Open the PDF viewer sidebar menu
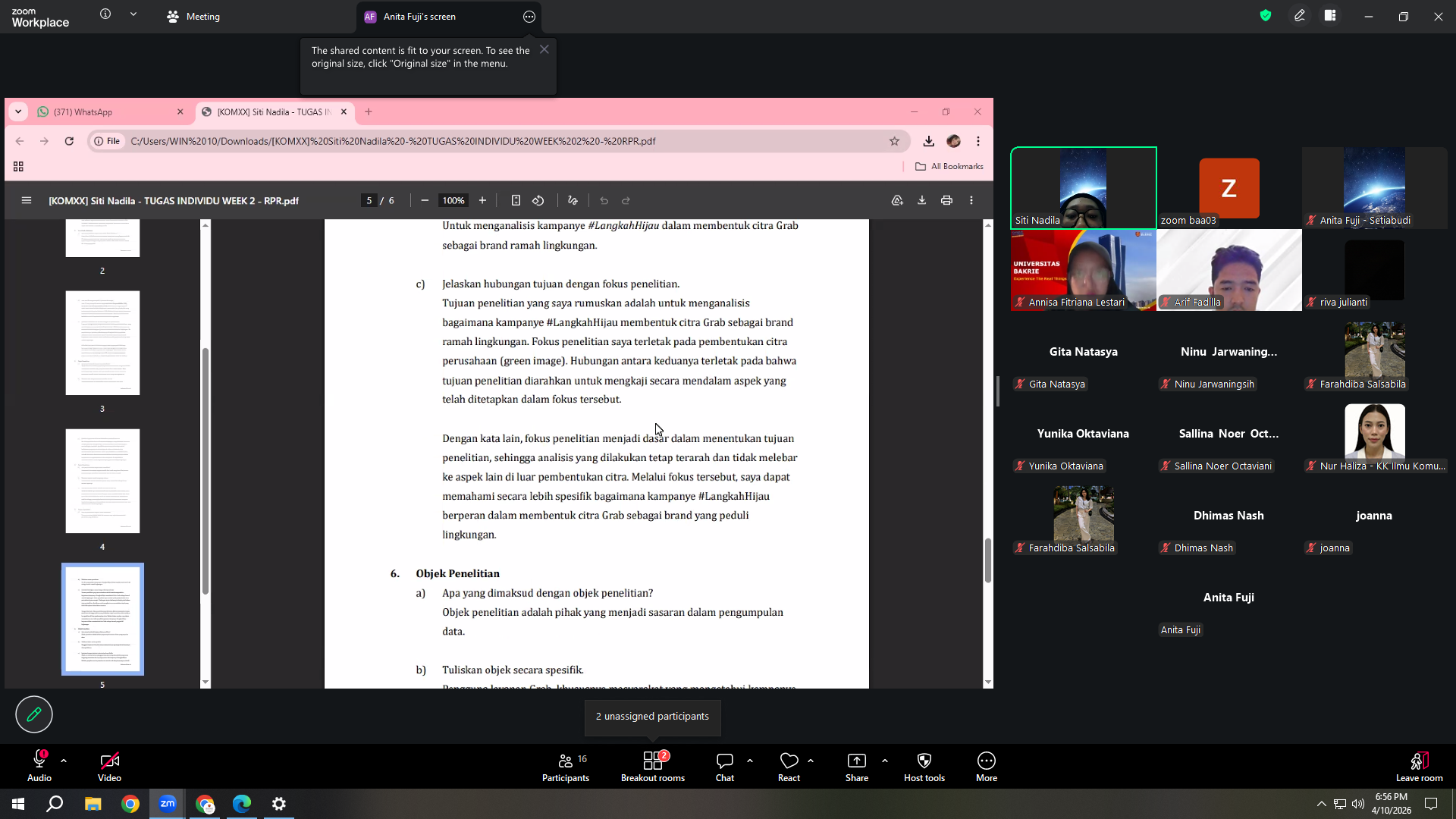 coord(27,201)
